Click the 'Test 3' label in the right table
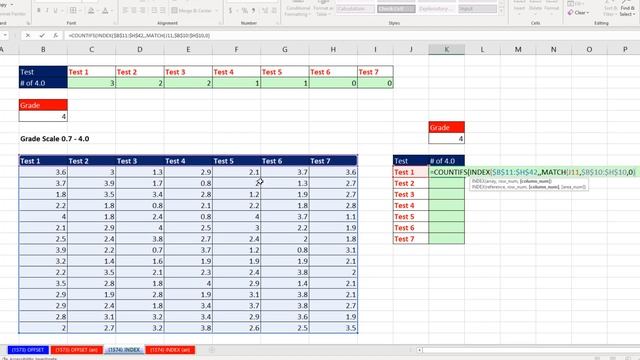This screenshot has height=360, width=640. point(411,194)
